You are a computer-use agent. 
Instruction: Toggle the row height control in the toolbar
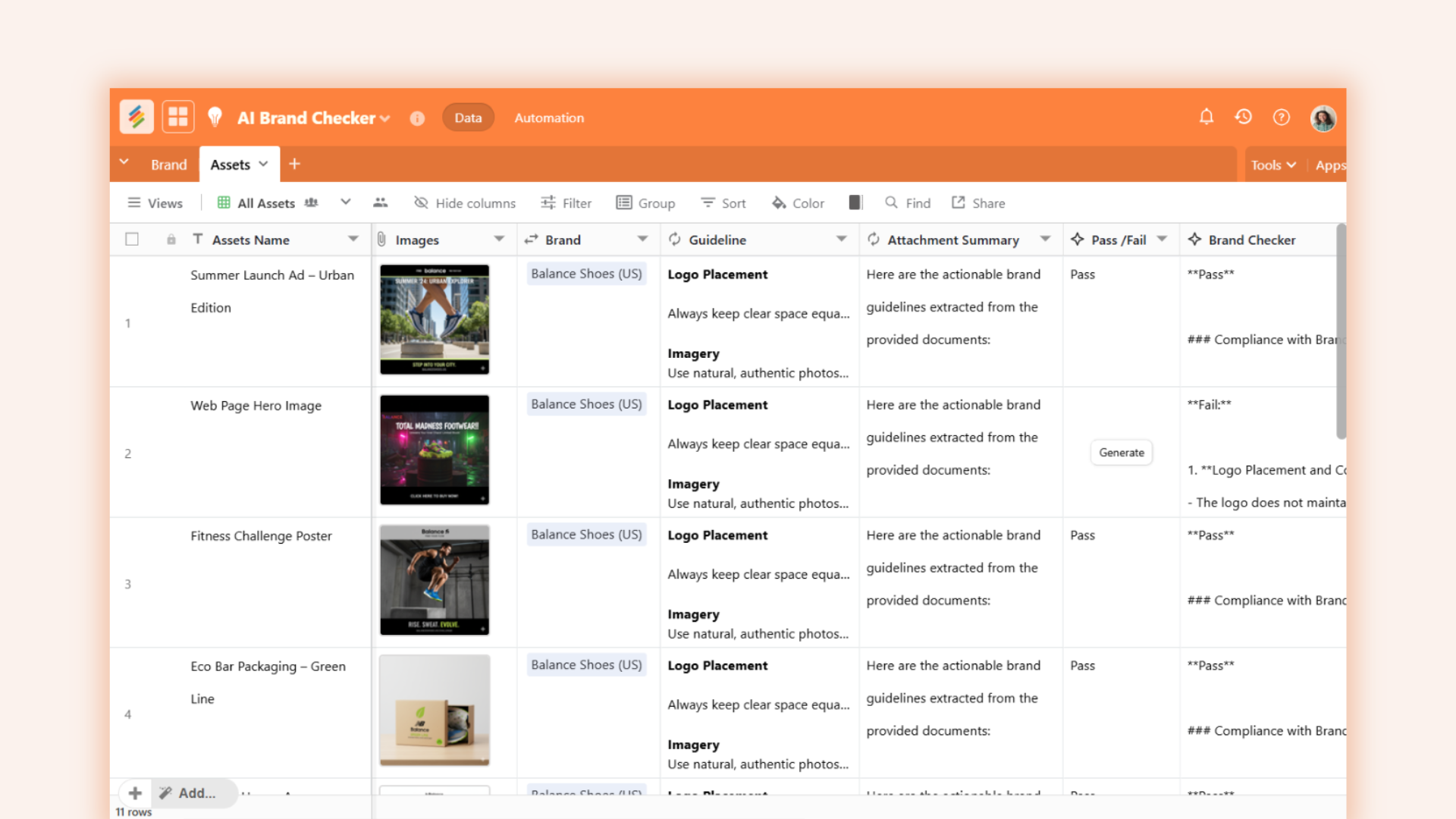tap(855, 202)
